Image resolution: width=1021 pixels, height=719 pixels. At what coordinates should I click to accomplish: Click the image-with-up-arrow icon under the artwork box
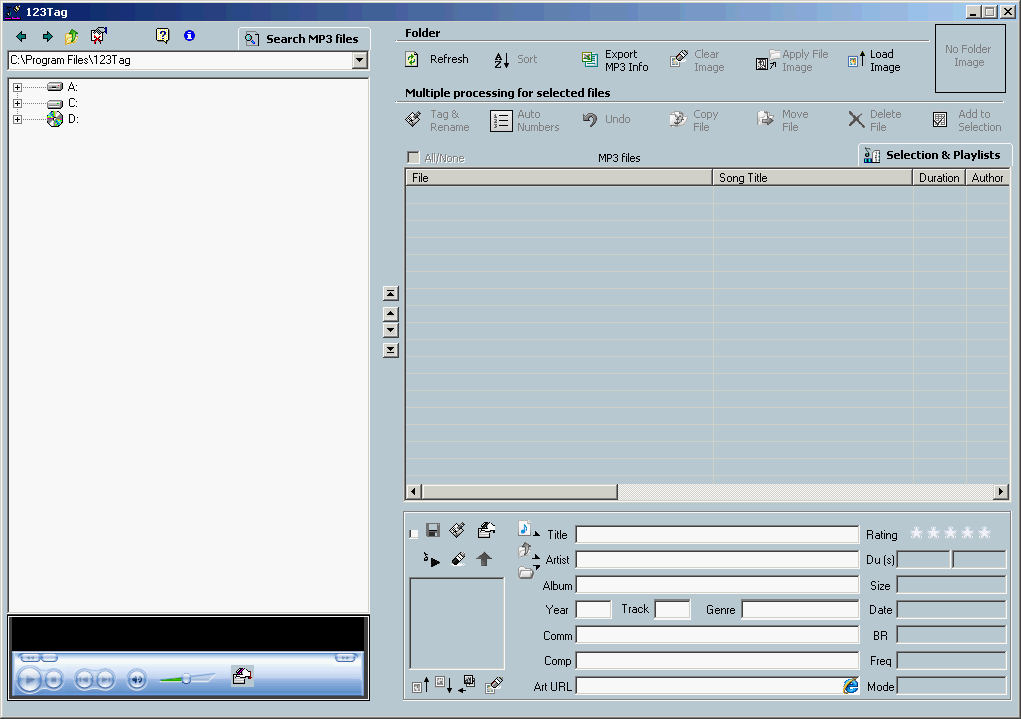tap(421, 685)
